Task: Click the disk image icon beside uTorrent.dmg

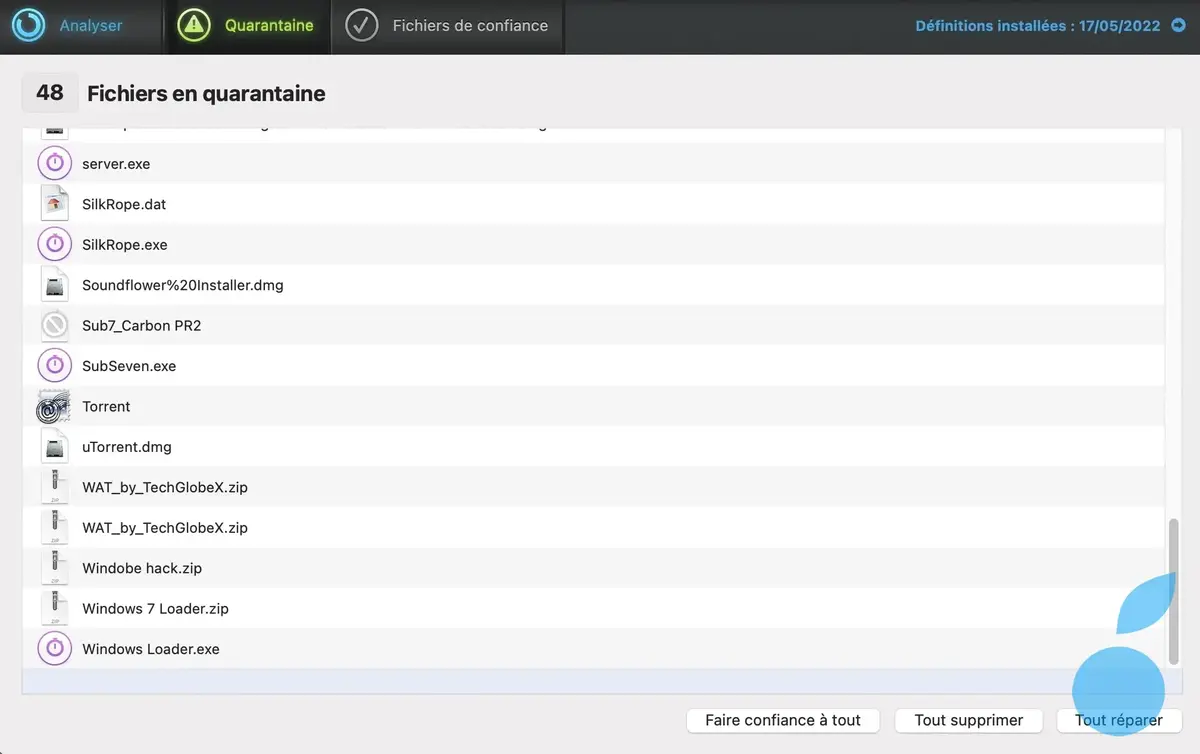Action: 54,446
